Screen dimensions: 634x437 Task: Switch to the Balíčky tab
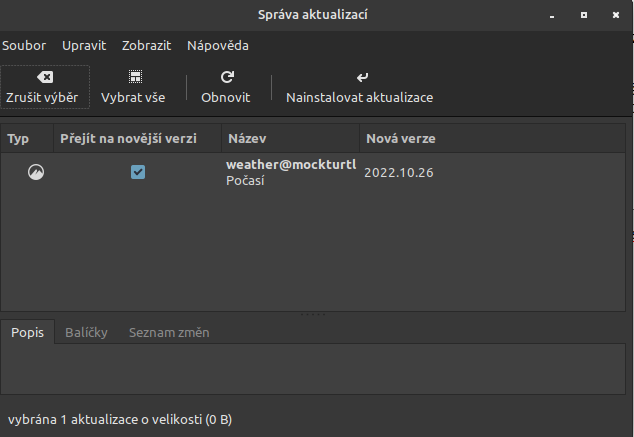pyautogui.click(x=86, y=332)
